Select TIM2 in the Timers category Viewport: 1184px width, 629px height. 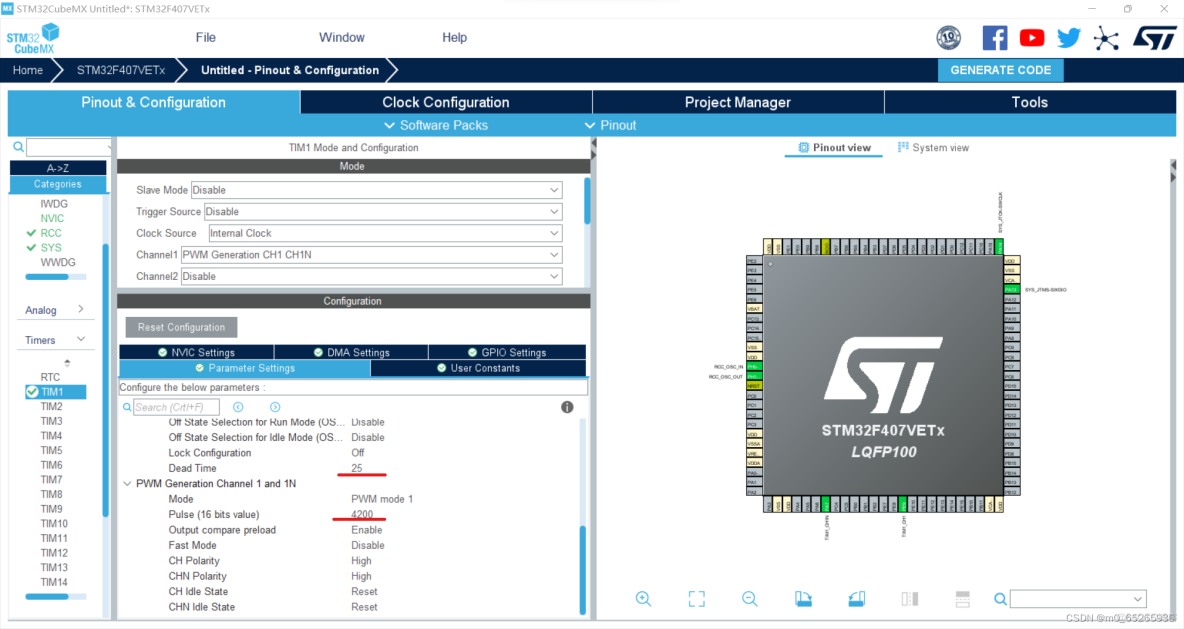(x=54, y=406)
